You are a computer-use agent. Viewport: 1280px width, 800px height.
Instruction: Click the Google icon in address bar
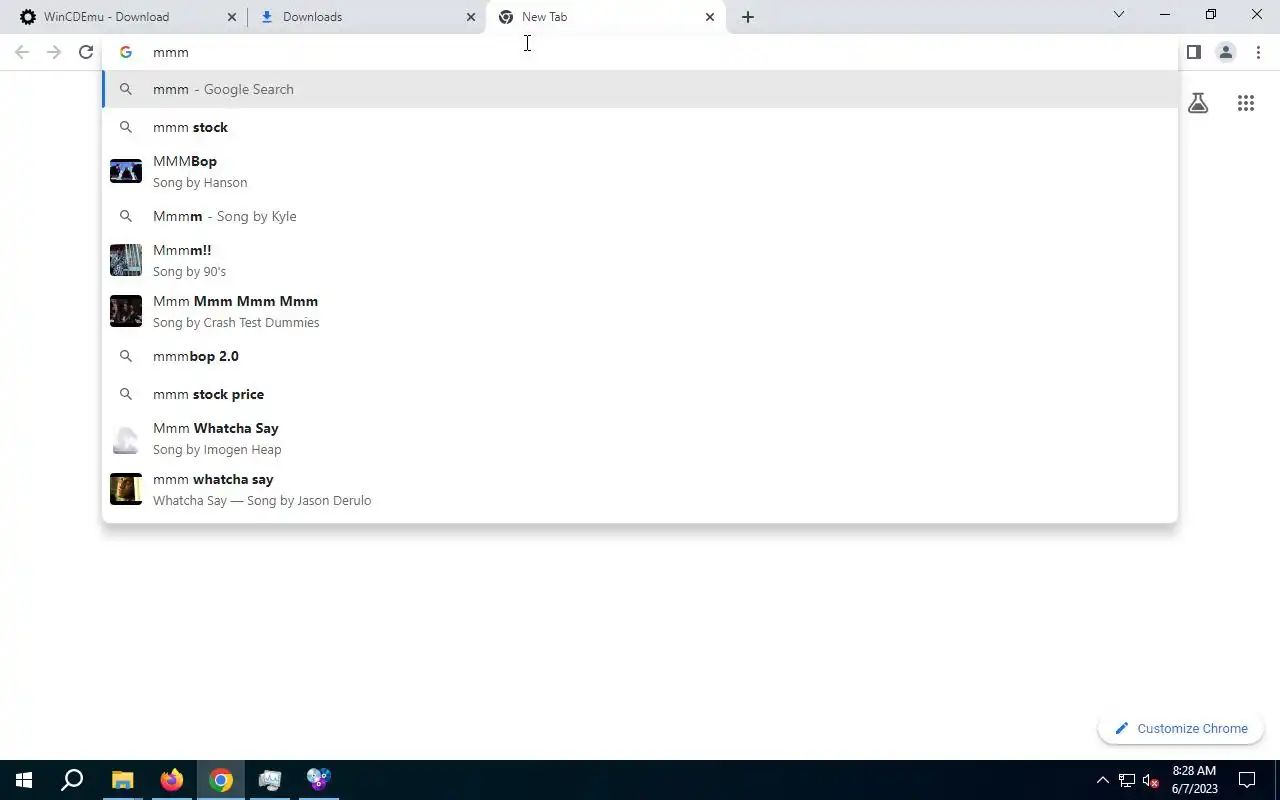pyautogui.click(x=126, y=52)
